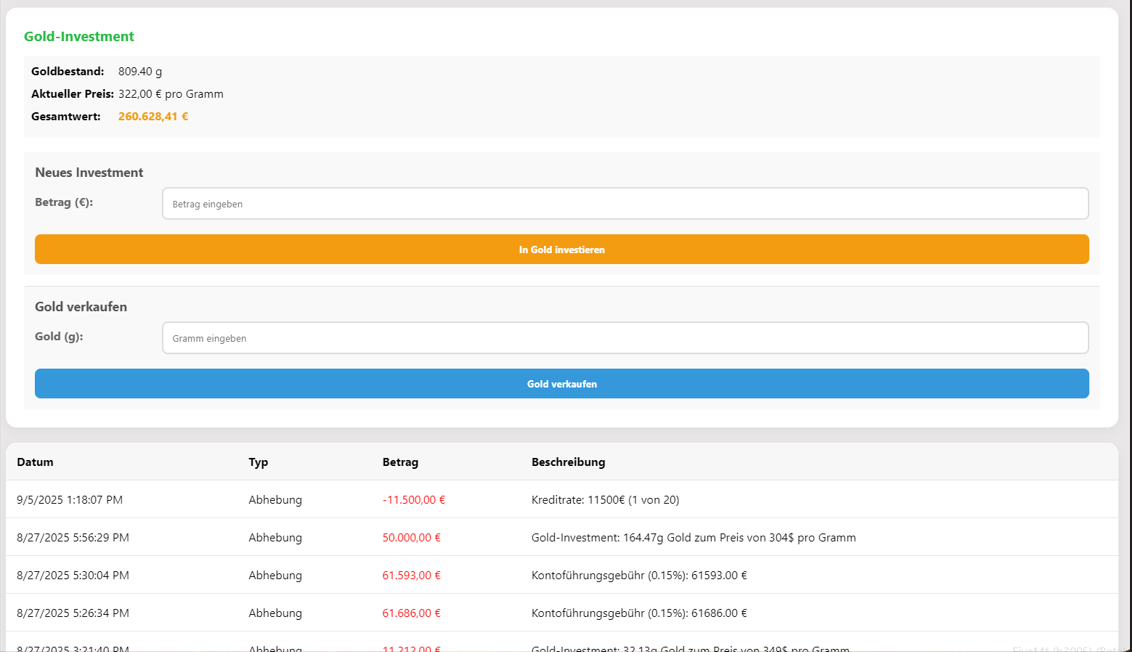Click the orange Gesamtwert value 260.628,41 €

[x=153, y=117]
